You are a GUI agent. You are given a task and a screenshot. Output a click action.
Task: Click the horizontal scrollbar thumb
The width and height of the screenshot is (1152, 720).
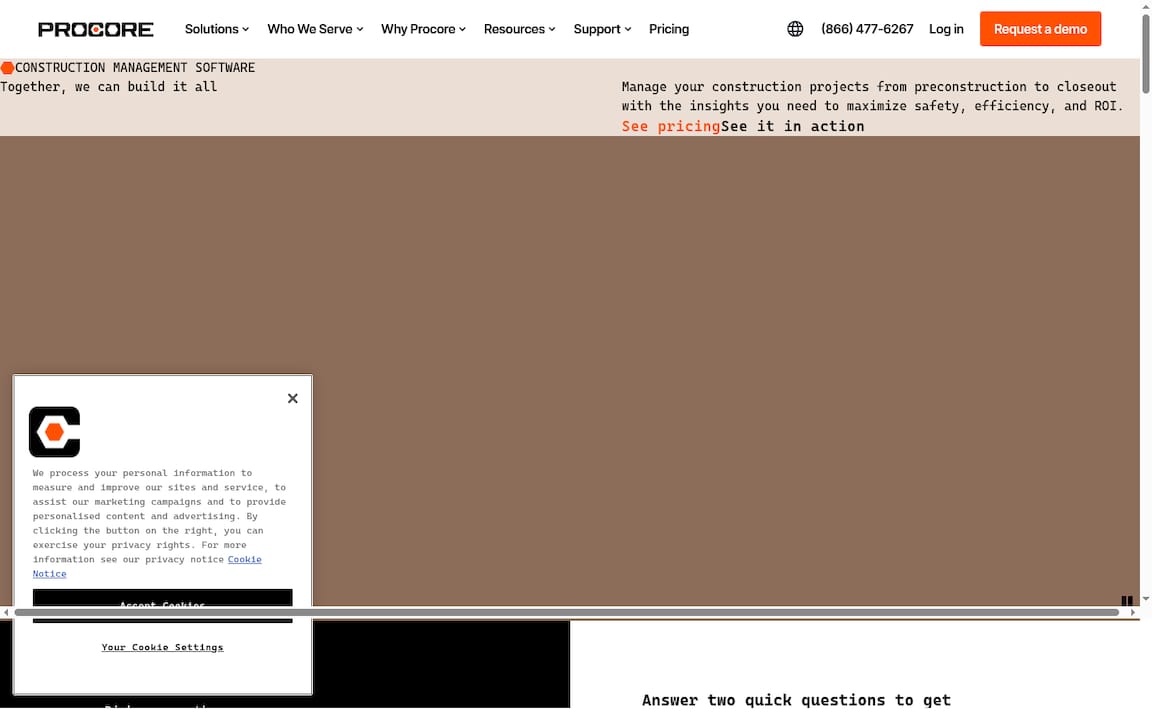coord(566,613)
